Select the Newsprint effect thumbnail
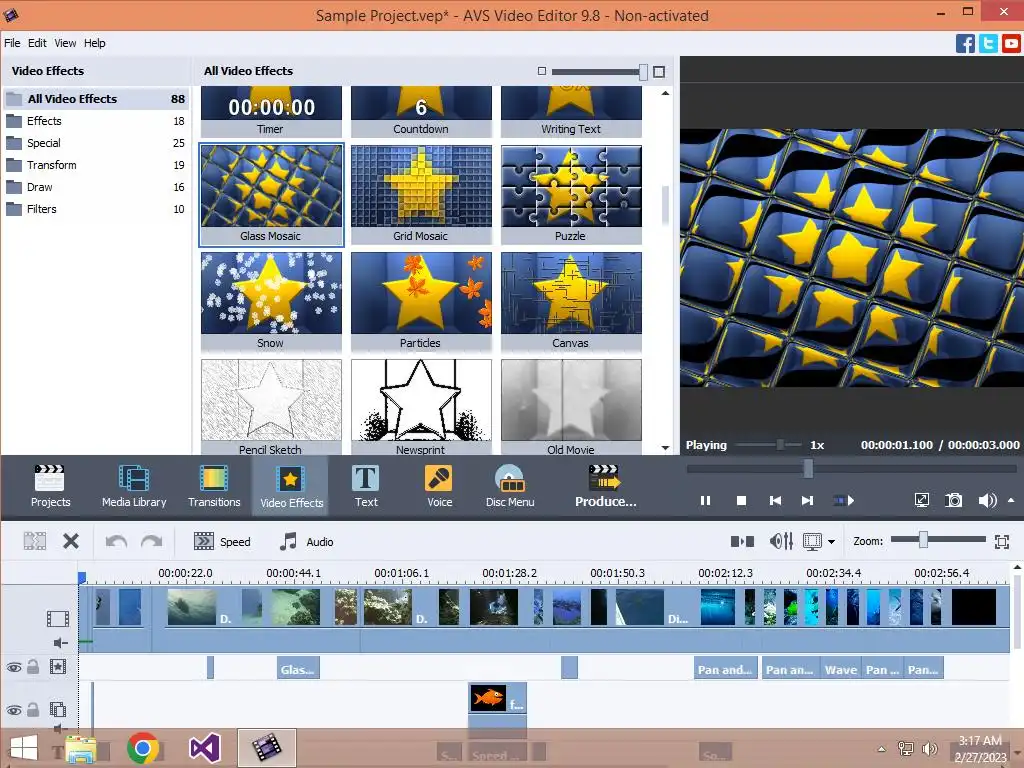Screen dimensions: 1024x768 421,407
